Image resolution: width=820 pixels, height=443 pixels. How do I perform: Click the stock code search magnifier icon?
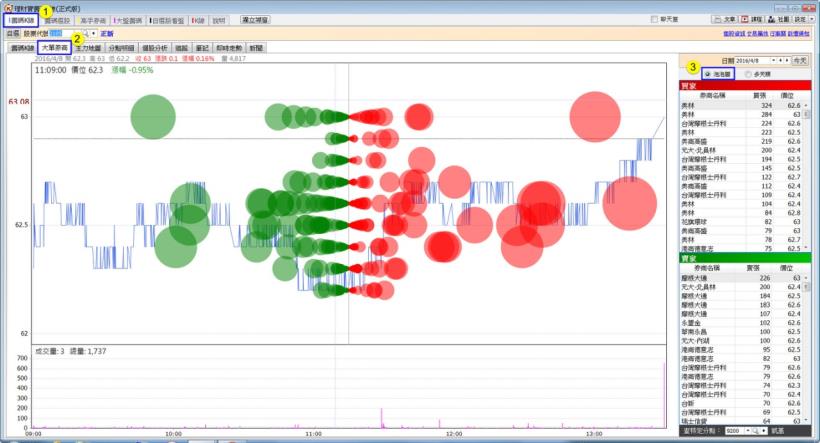86,33
